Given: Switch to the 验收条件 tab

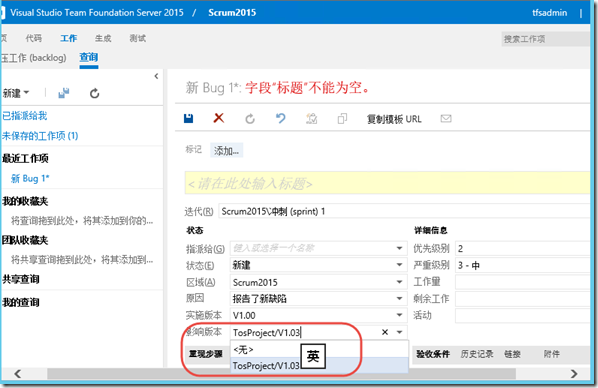Looking at the screenshot, I should pos(433,354).
